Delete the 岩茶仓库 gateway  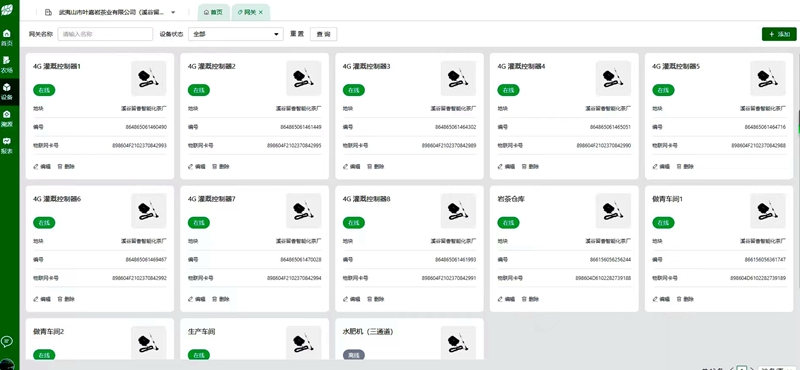click(x=530, y=299)
